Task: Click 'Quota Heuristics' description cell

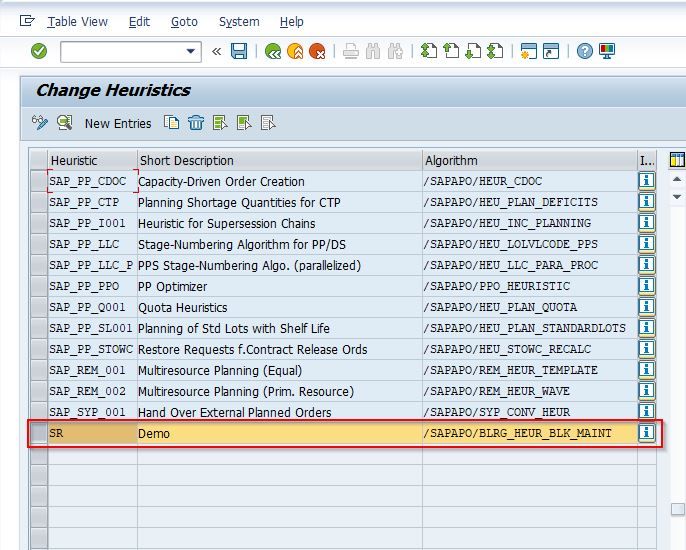Action: 280,307
